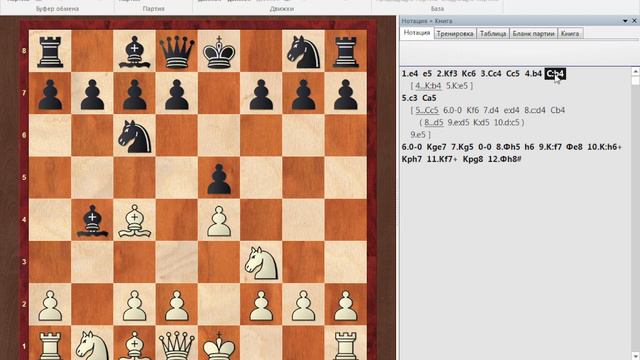640x360 pixels.
Task: Select Kf6 in the variation
Action: (473, 110)
